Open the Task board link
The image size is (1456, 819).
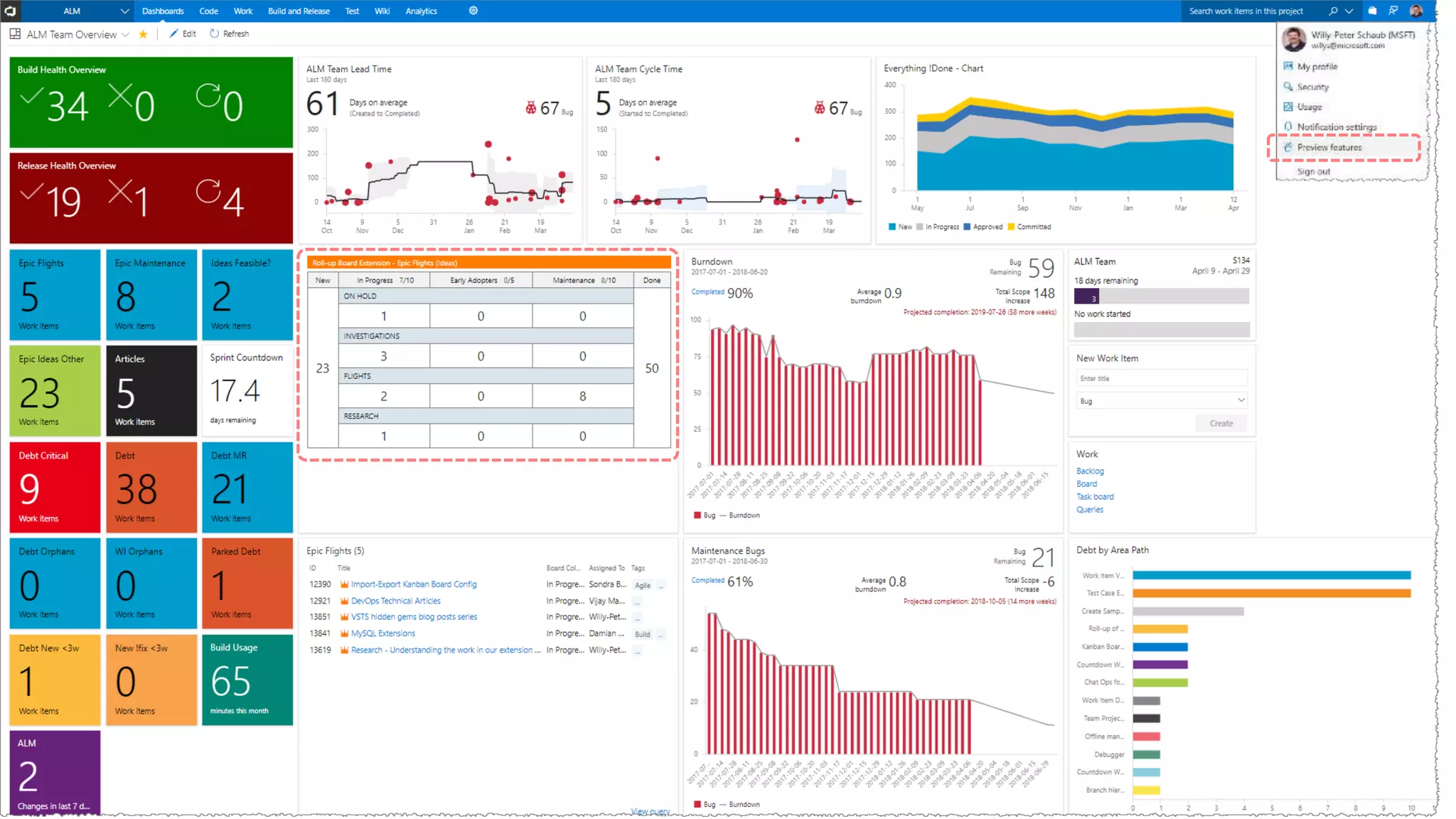click(x=1094, y=497)
